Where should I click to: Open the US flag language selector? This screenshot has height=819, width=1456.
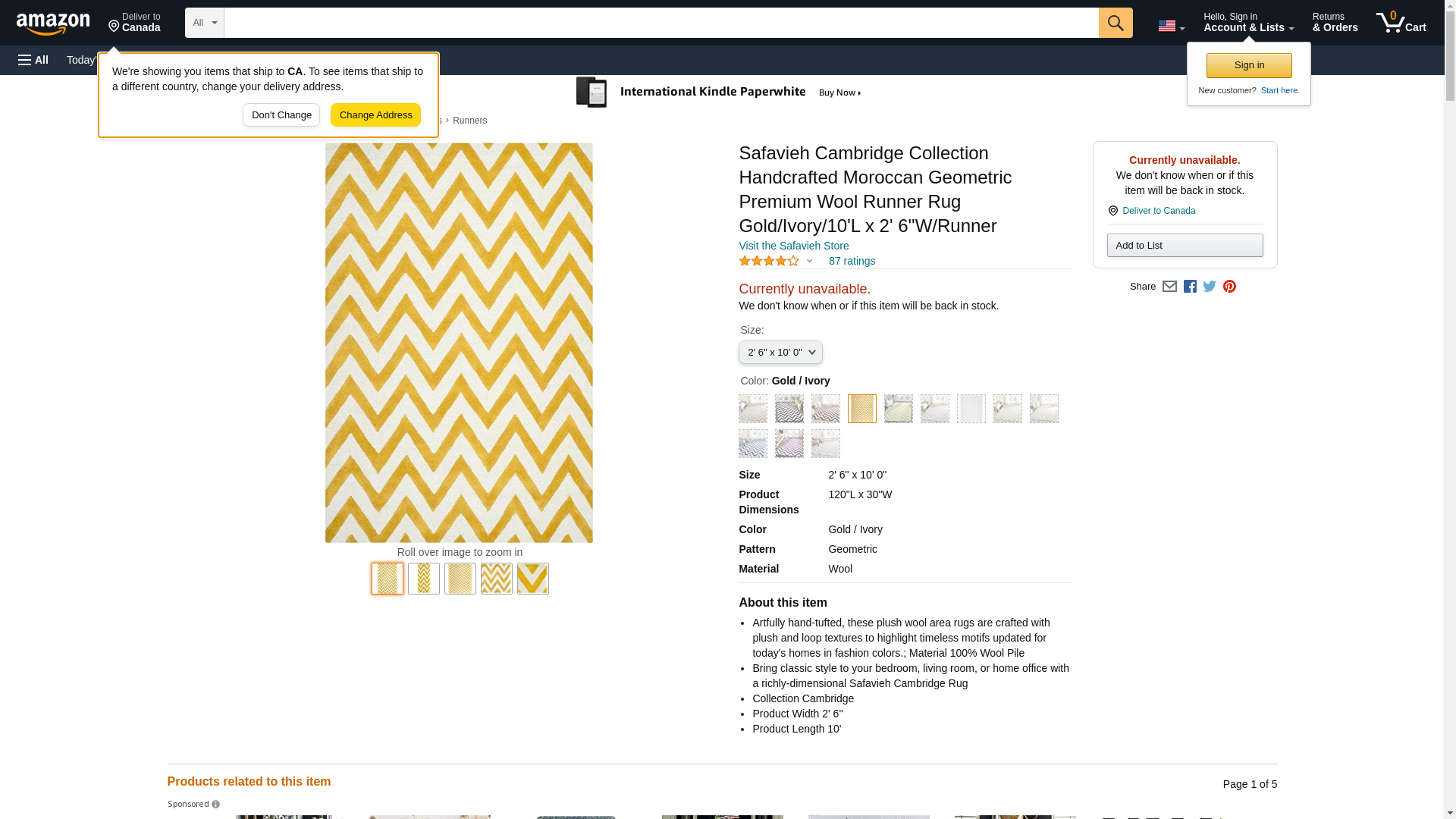(x=1171, y=26)
